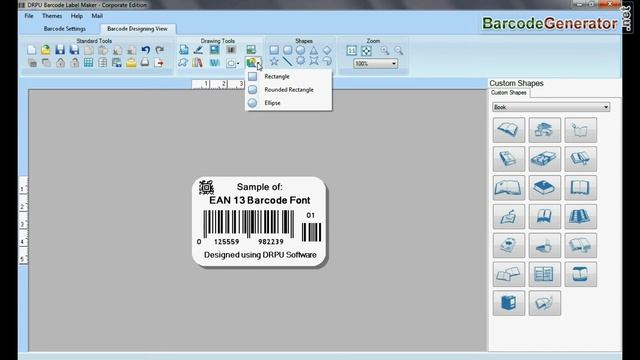Screen dimensions: 640x360
Task: Open the 100% zoom level dropdown
Action: [393, 63]
